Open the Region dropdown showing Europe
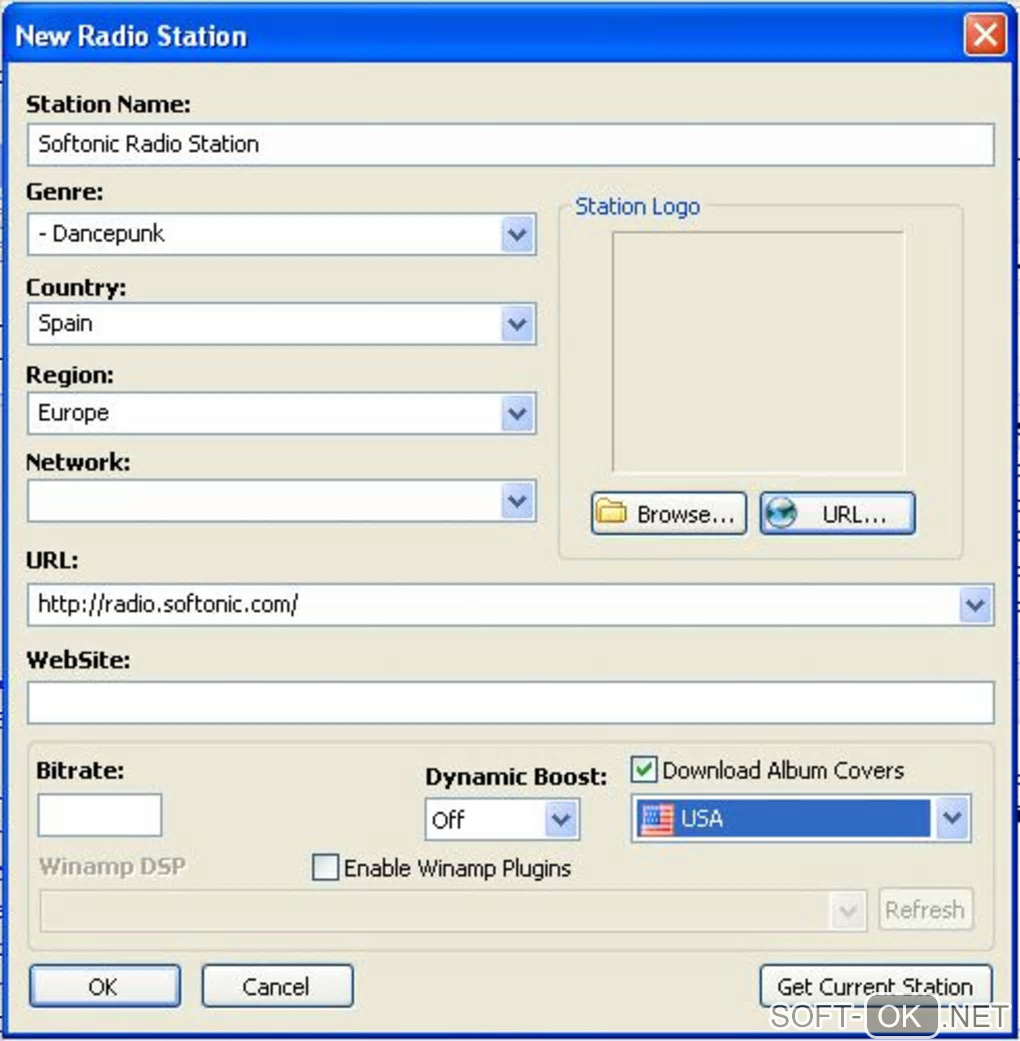Screen dimensions: 1020x1041 518,413
